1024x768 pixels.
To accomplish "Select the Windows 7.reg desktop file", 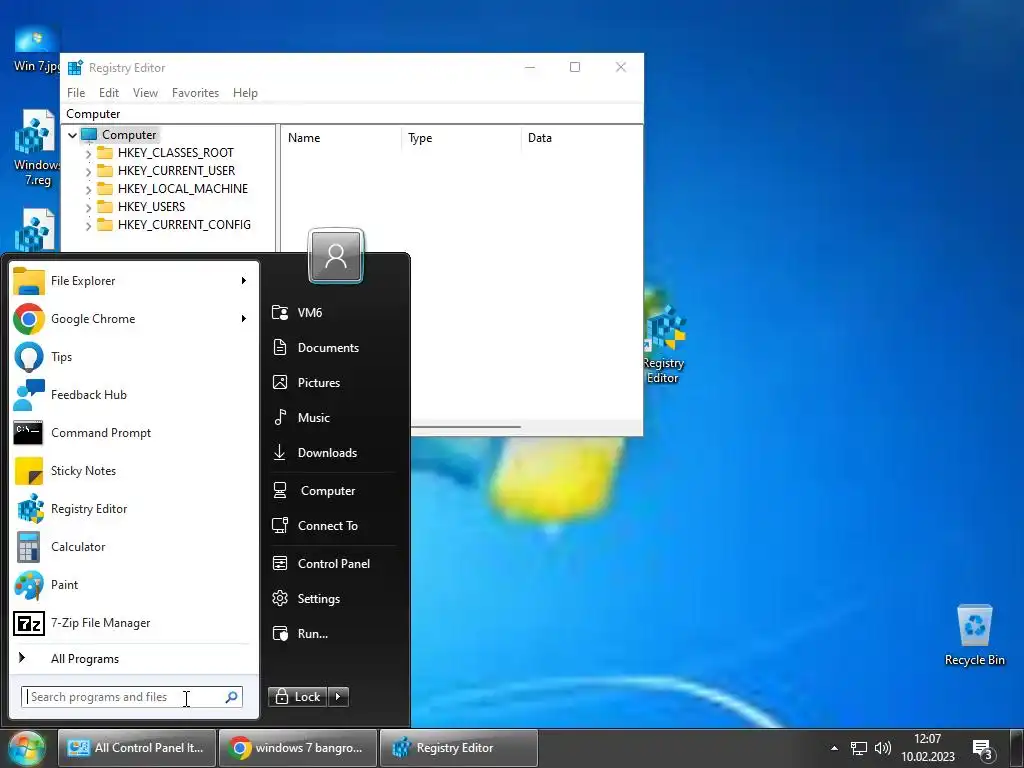I will tap(36, 148).
